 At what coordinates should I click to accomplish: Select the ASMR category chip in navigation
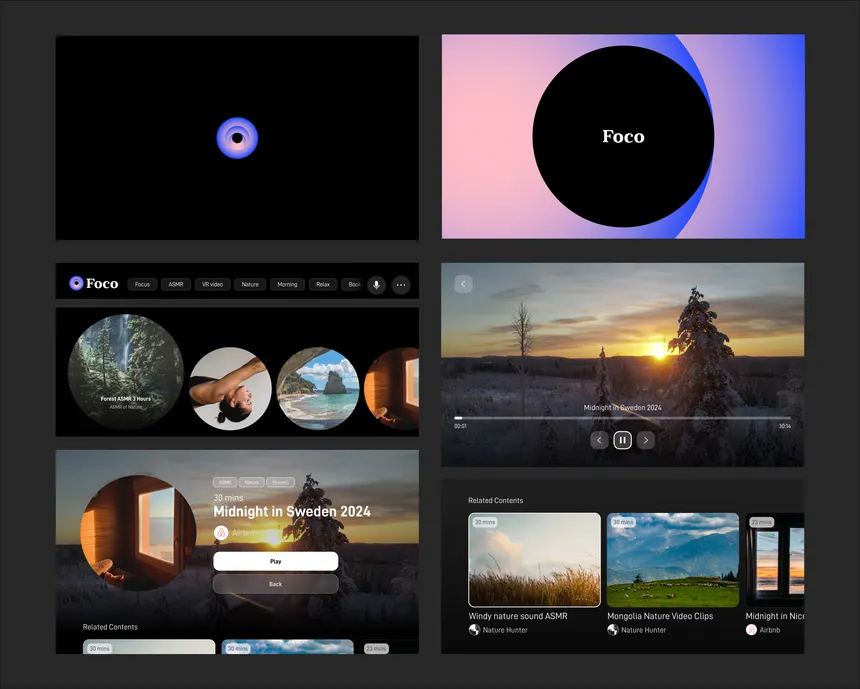[176, 284]
